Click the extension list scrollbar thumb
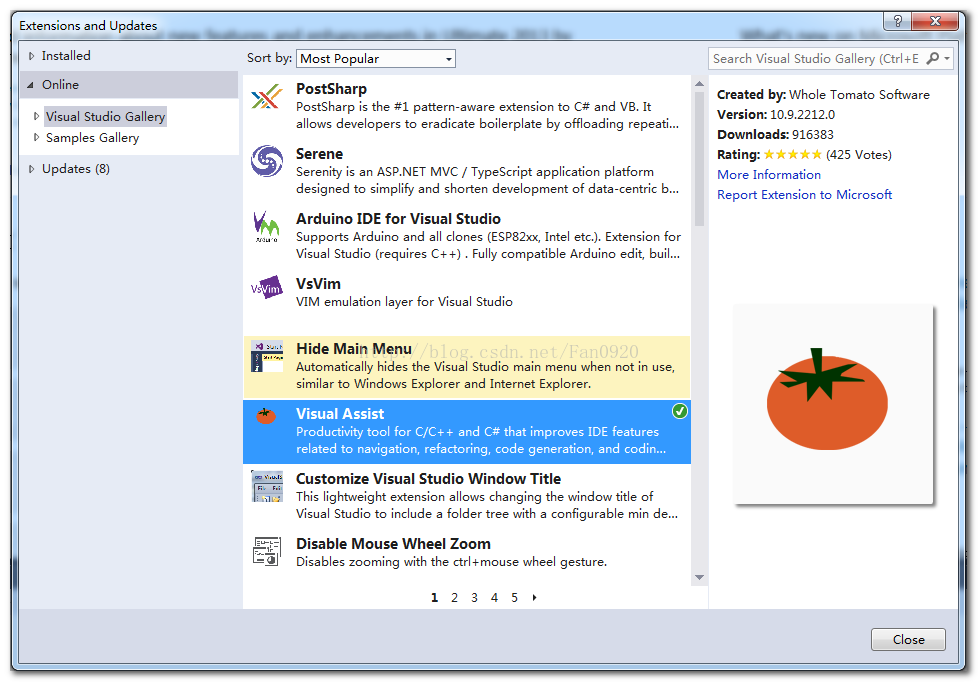Screen dimensions: 978x682 point(699,159)
